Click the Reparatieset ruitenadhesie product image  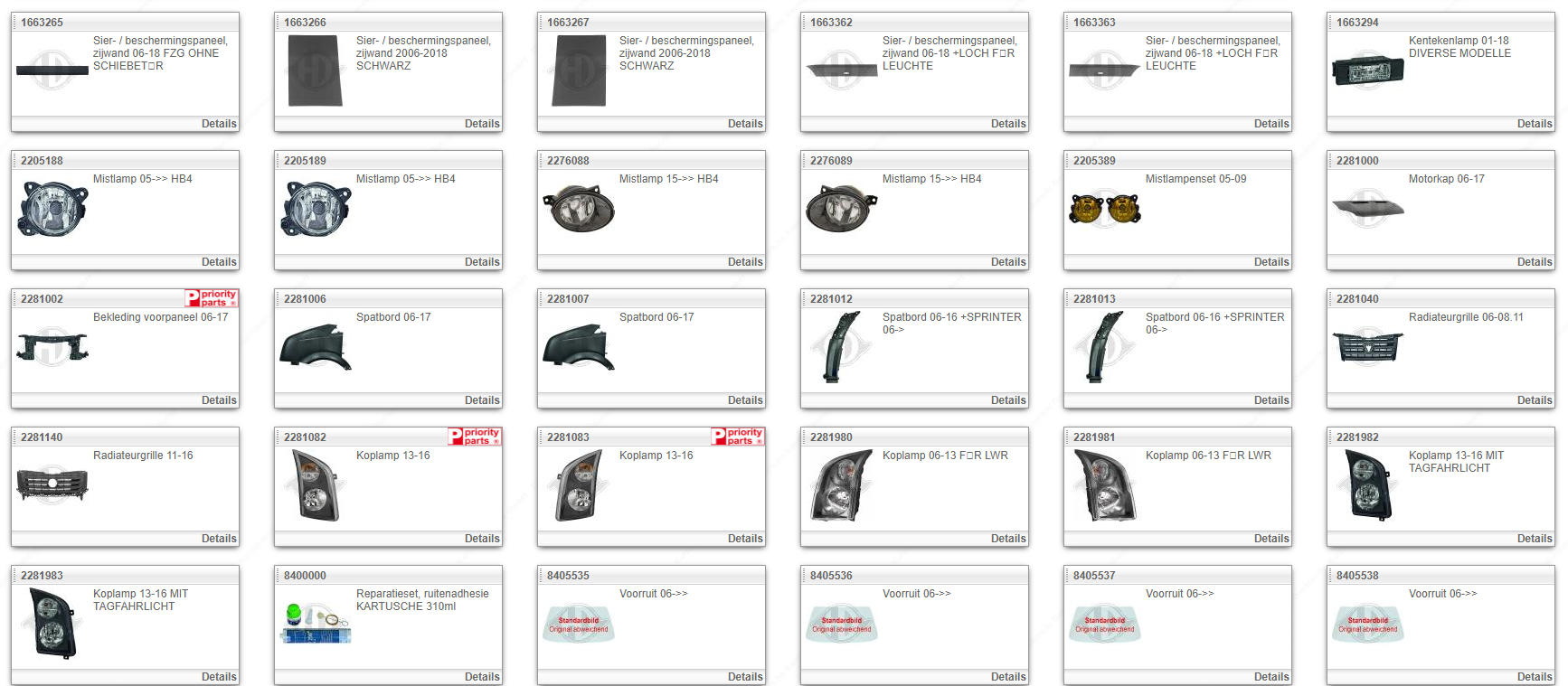click(315, 624)
